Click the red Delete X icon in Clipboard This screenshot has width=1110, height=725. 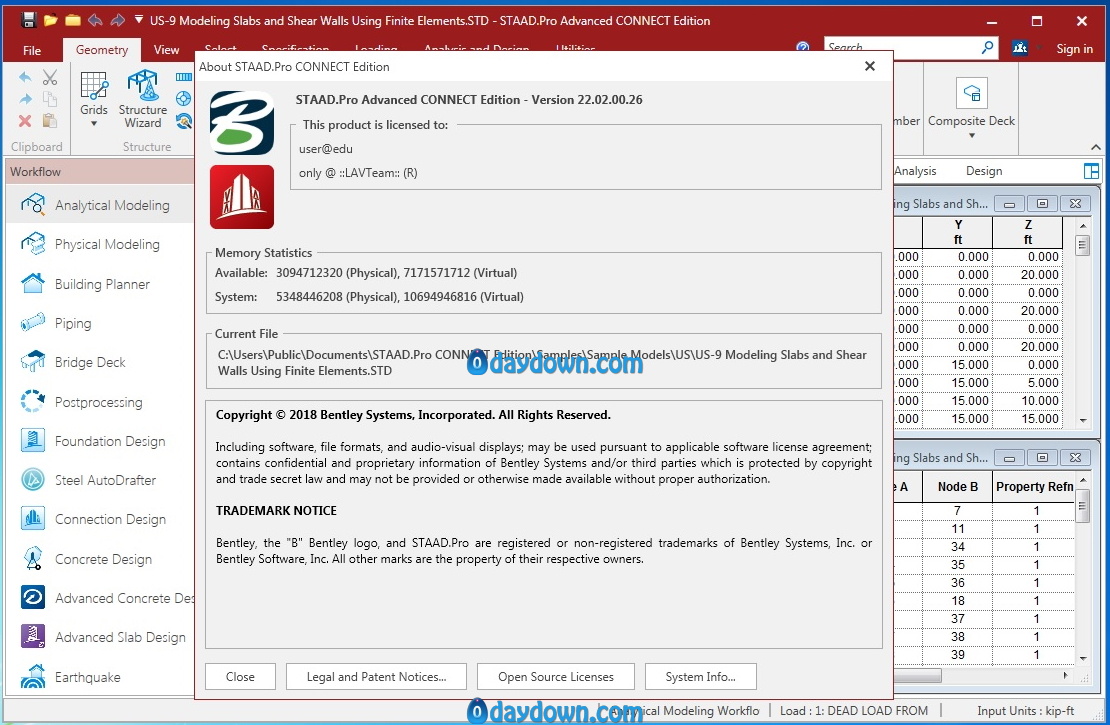point(25,120)
